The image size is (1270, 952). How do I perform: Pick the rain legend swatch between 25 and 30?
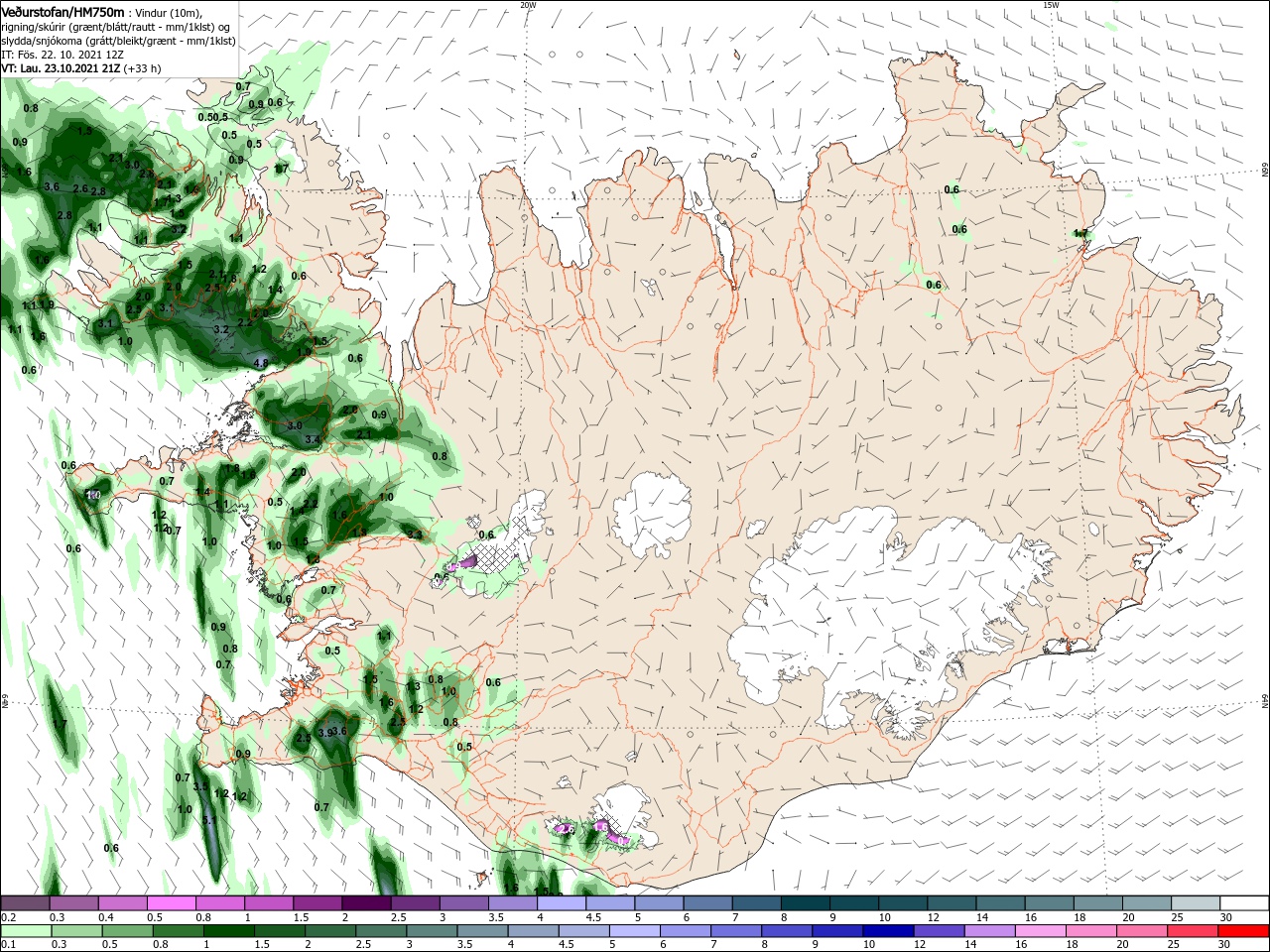click(x=1192, y=931)
